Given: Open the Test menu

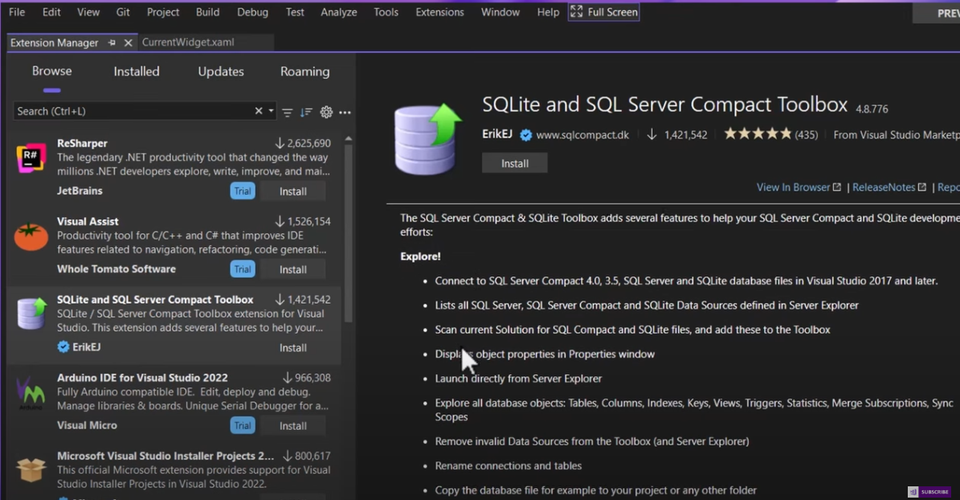Looking at the screenshot, I should click(294, 12).
